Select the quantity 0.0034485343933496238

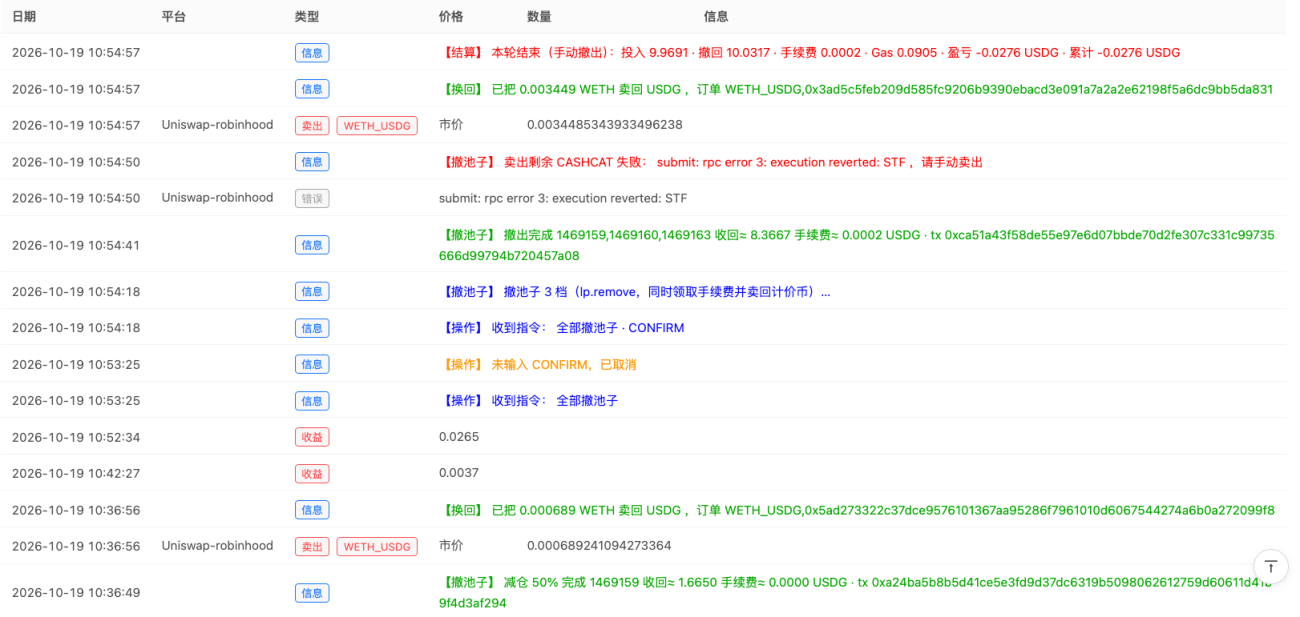[605, 125]
